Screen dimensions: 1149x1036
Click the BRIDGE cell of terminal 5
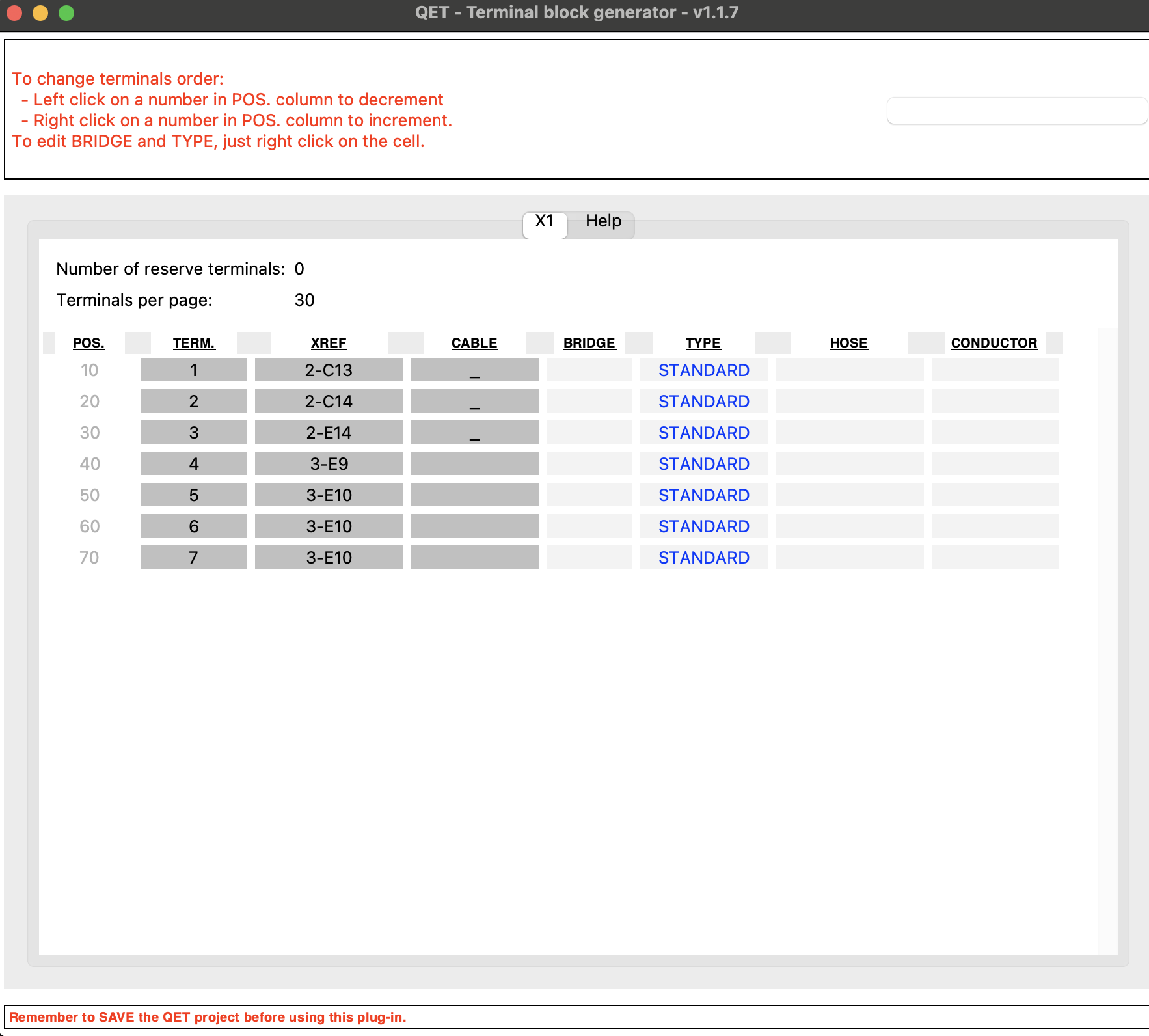pyautogui.click(x=589, y=495)
